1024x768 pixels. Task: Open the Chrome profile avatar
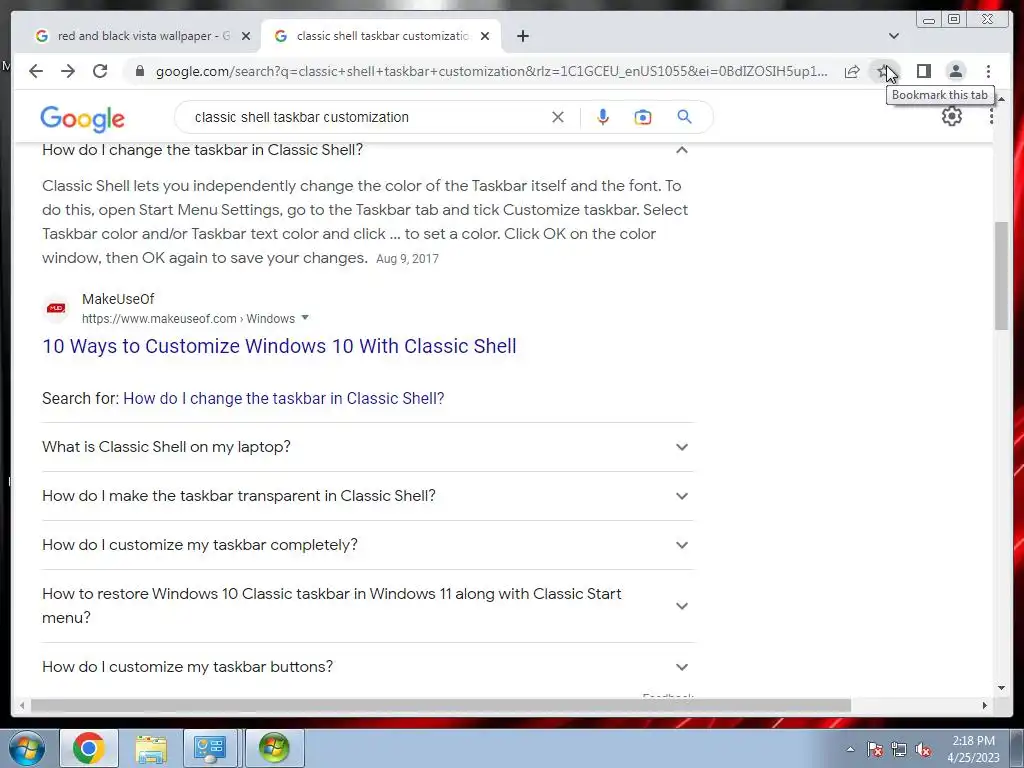click(955, 71)
